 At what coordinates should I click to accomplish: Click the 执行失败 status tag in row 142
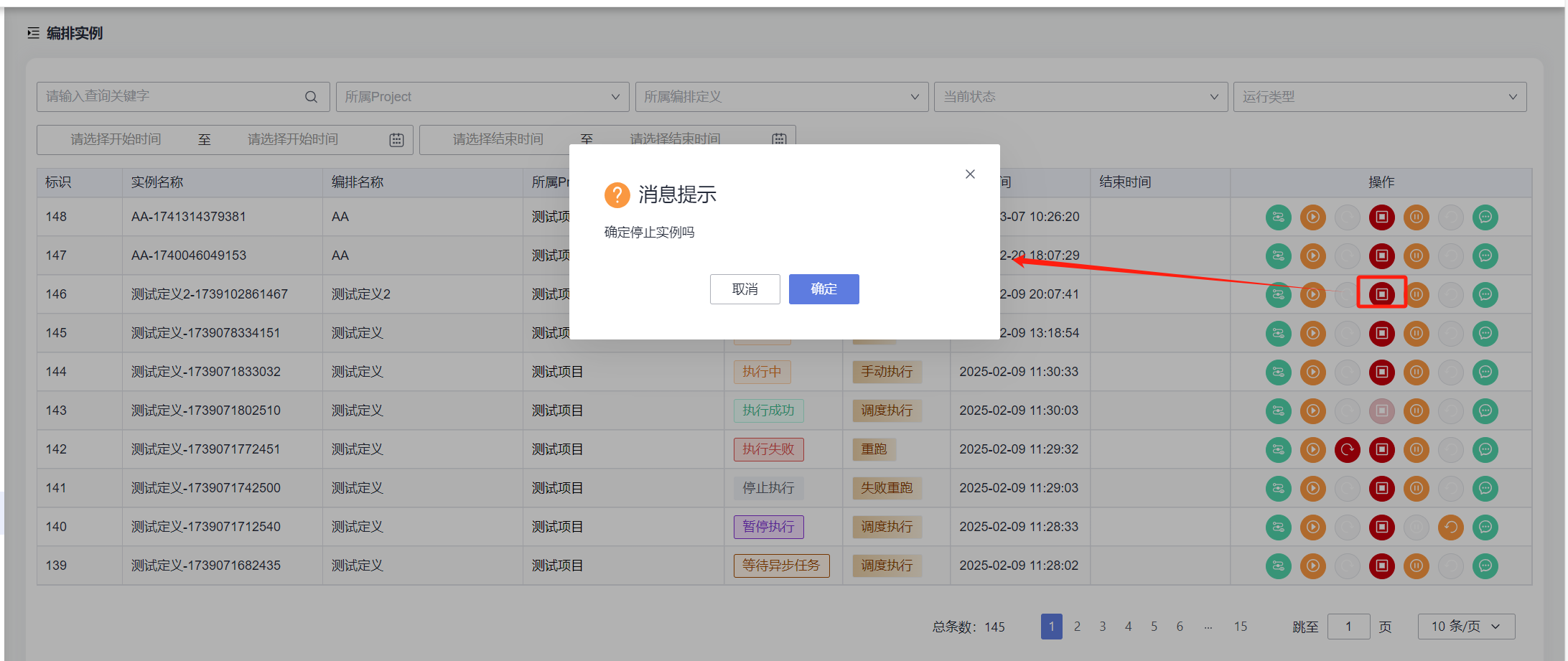click(768, 449)
